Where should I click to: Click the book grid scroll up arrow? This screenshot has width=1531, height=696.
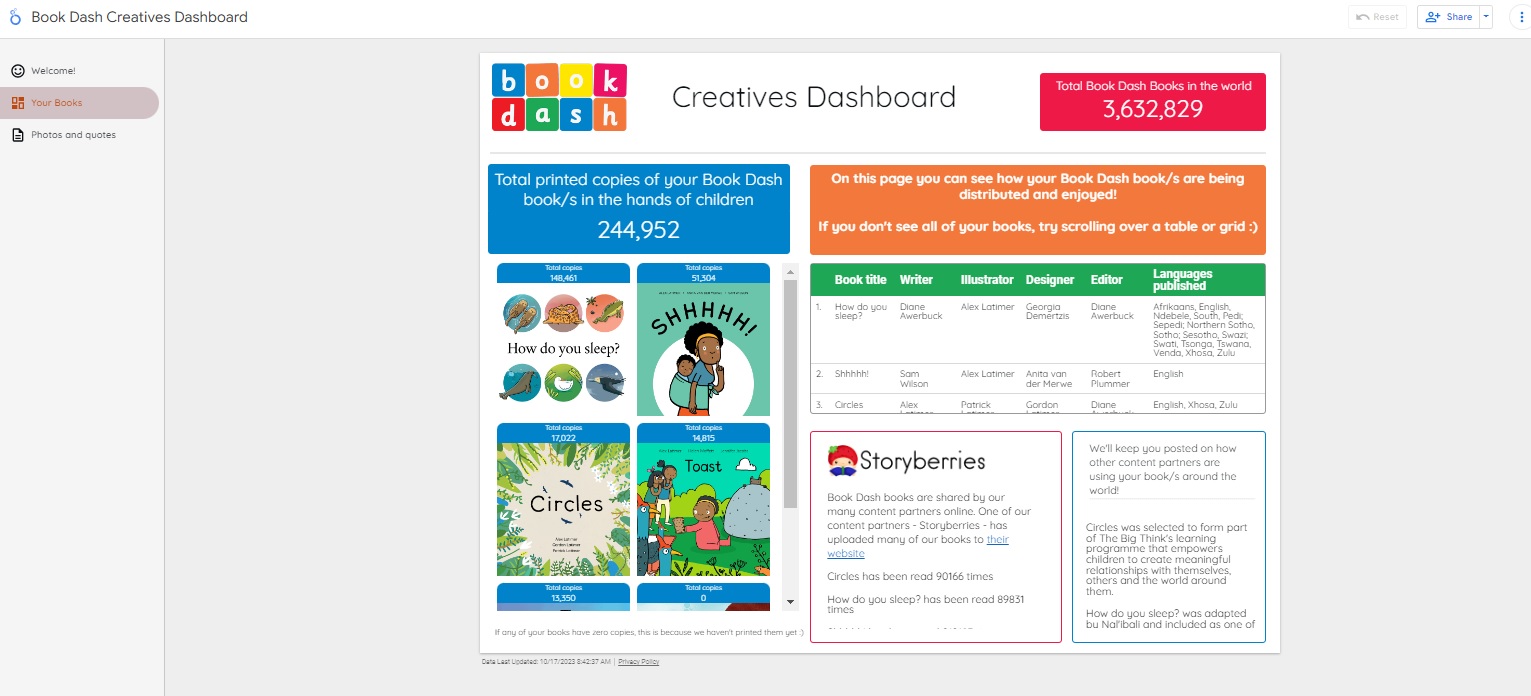pyautogui.click(x=790, y=271)
